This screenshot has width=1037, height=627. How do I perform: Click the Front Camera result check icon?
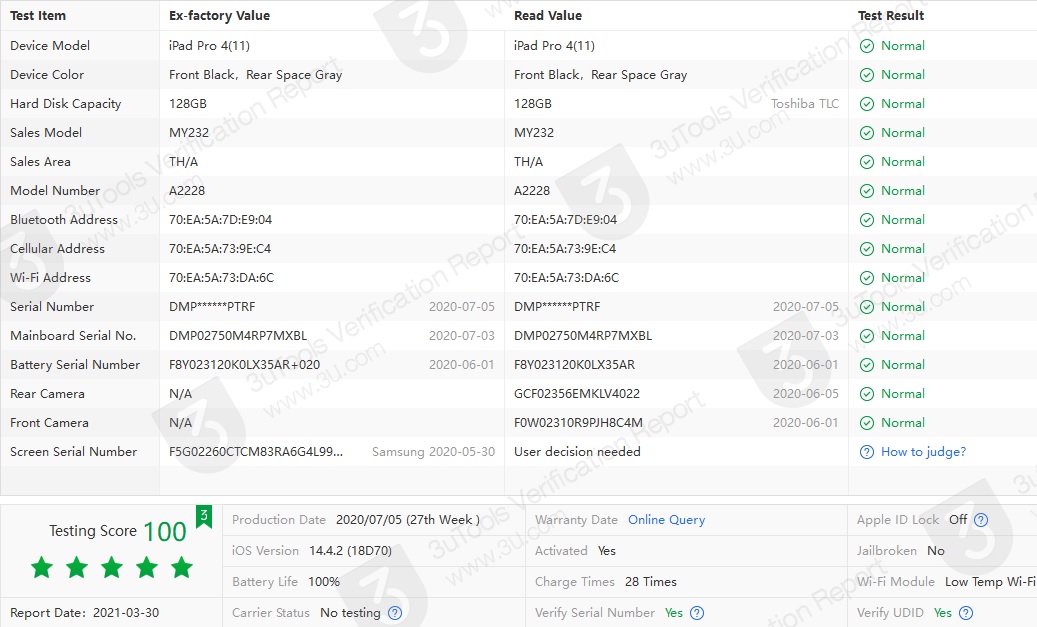tap(866, 423)
